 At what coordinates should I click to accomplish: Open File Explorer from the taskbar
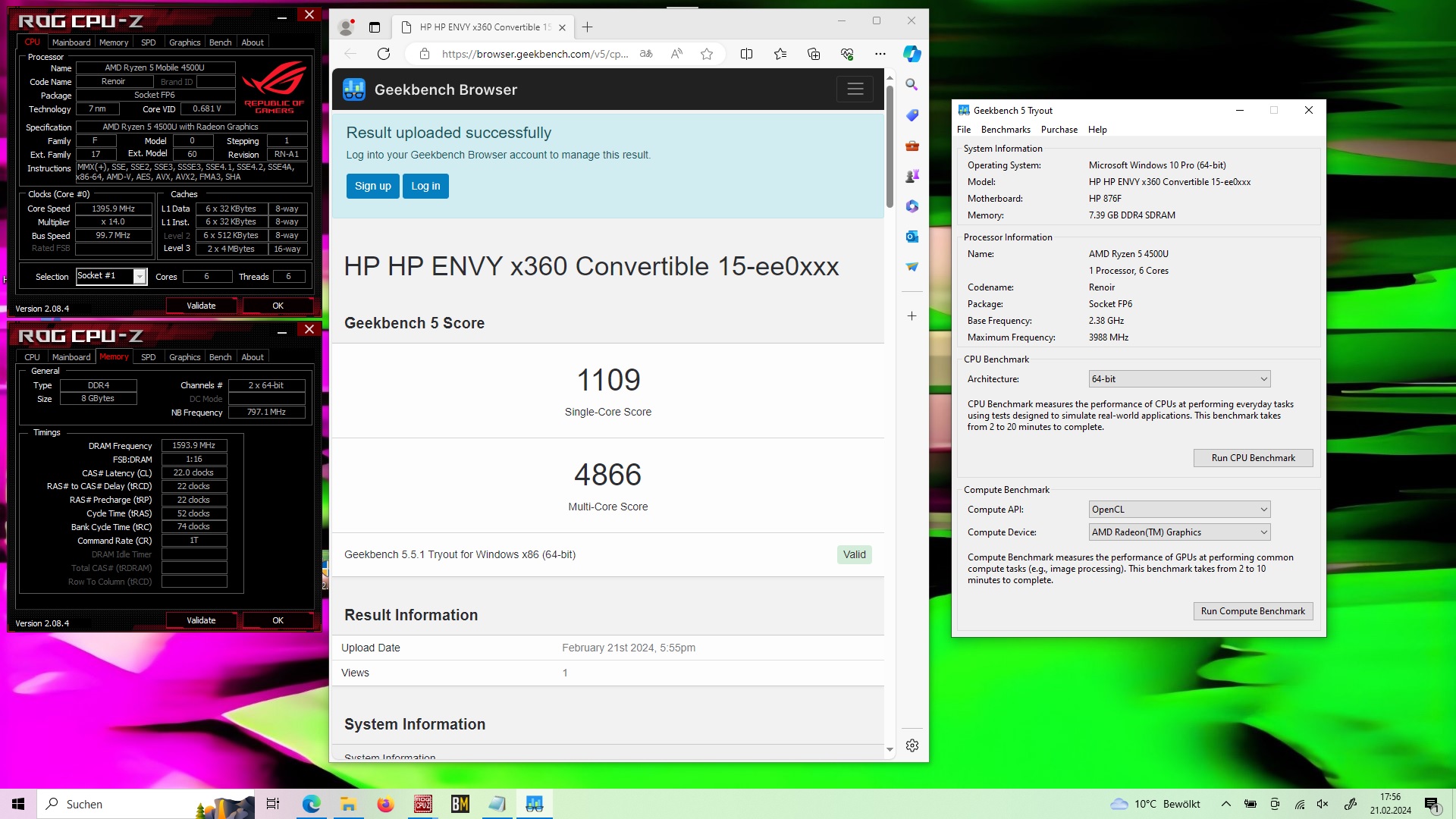tap(348, 804)
